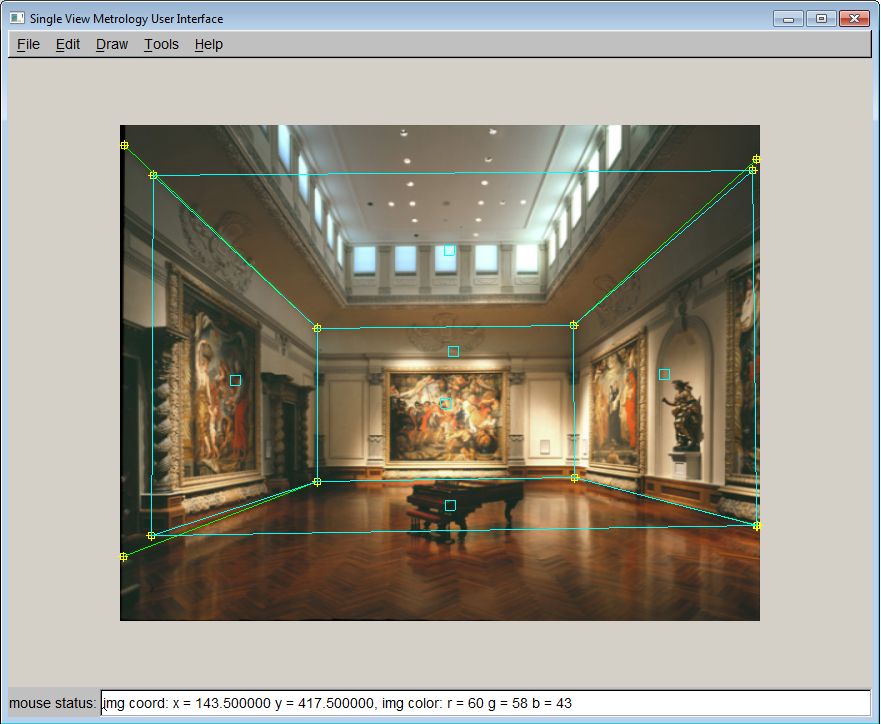Select the back wall's top-left yellow vertex
Screen dimensions: 881x724
point(317,328)
